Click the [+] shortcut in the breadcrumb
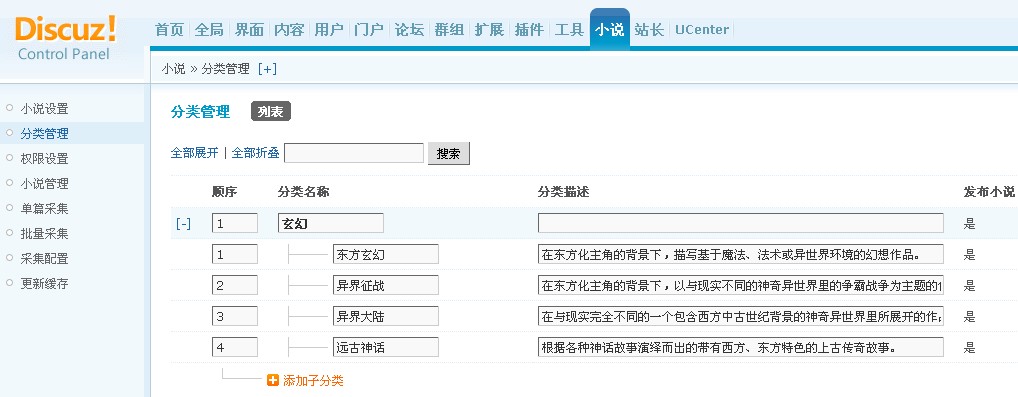The height and width of the screenshot is (397, 1018). tap(267, 69)
